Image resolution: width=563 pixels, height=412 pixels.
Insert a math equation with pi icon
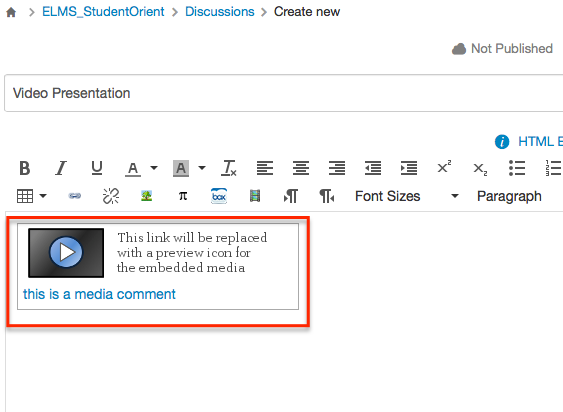[183, 196]
